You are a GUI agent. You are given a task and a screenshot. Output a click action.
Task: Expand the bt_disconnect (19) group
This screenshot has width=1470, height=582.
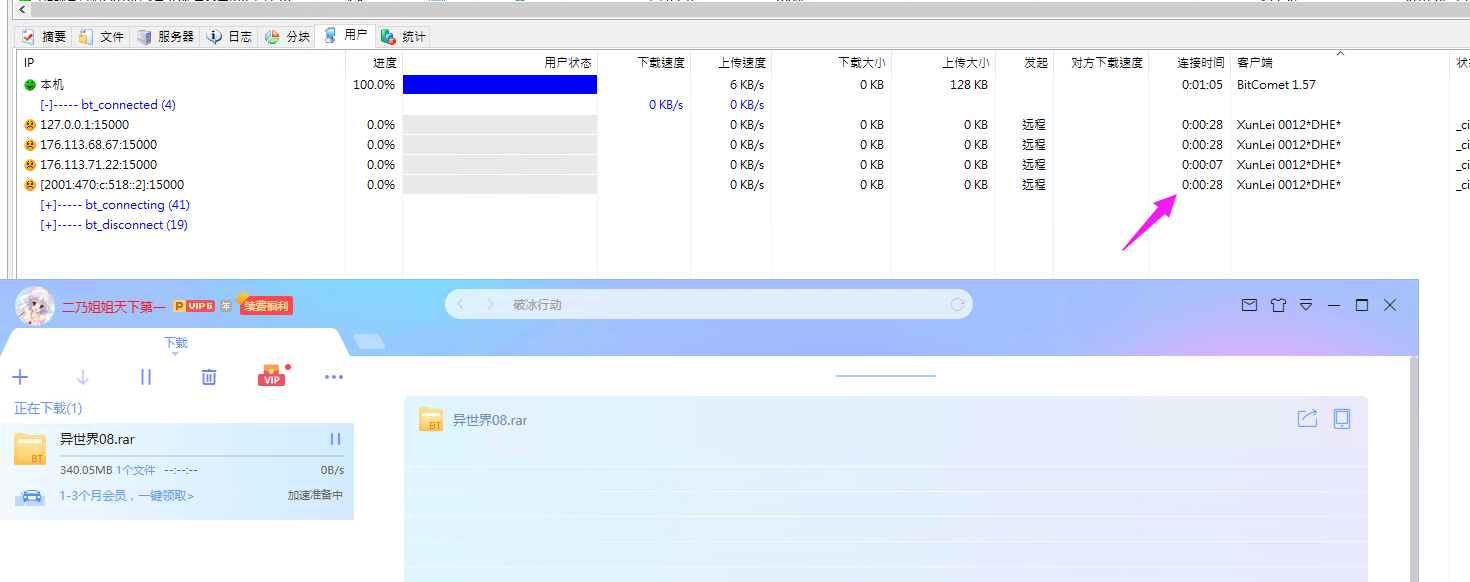[x=47, y=225]
